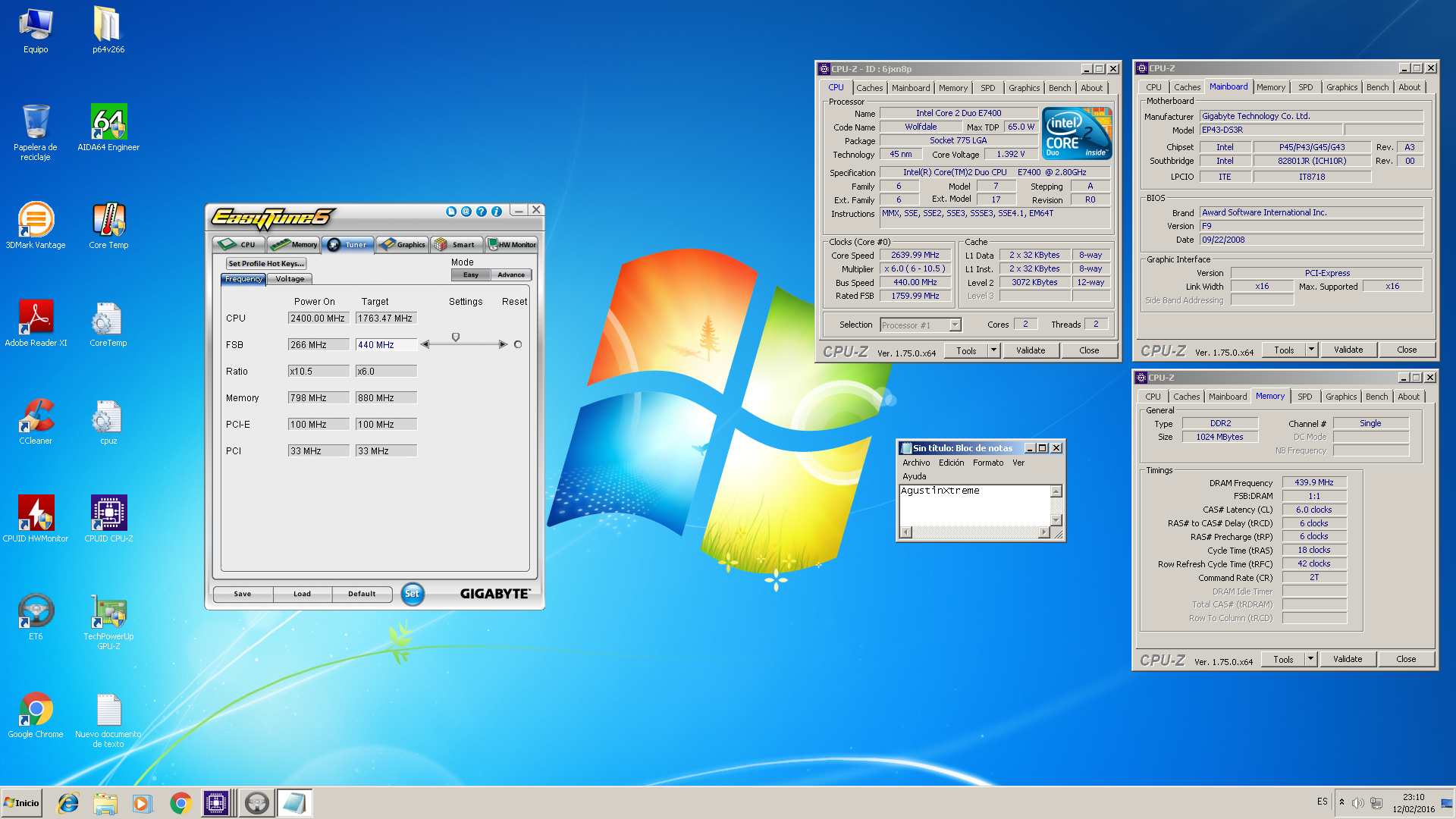Open the Archivo menu in Notepad

915,463
